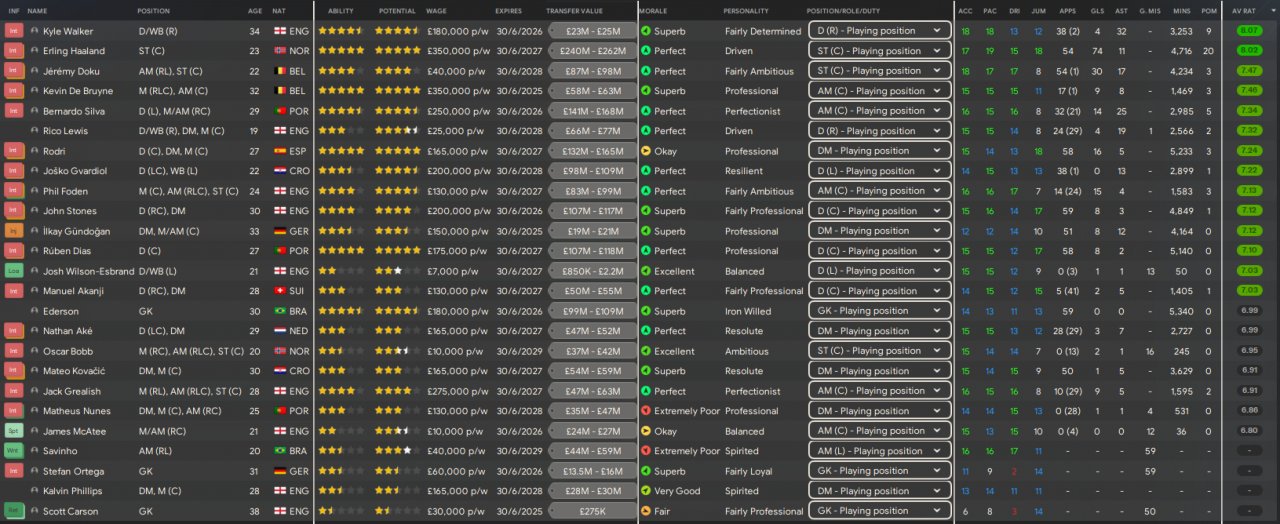
Task: Click Kalvin Phillips' Very Good morale icon
Action: 645,491
